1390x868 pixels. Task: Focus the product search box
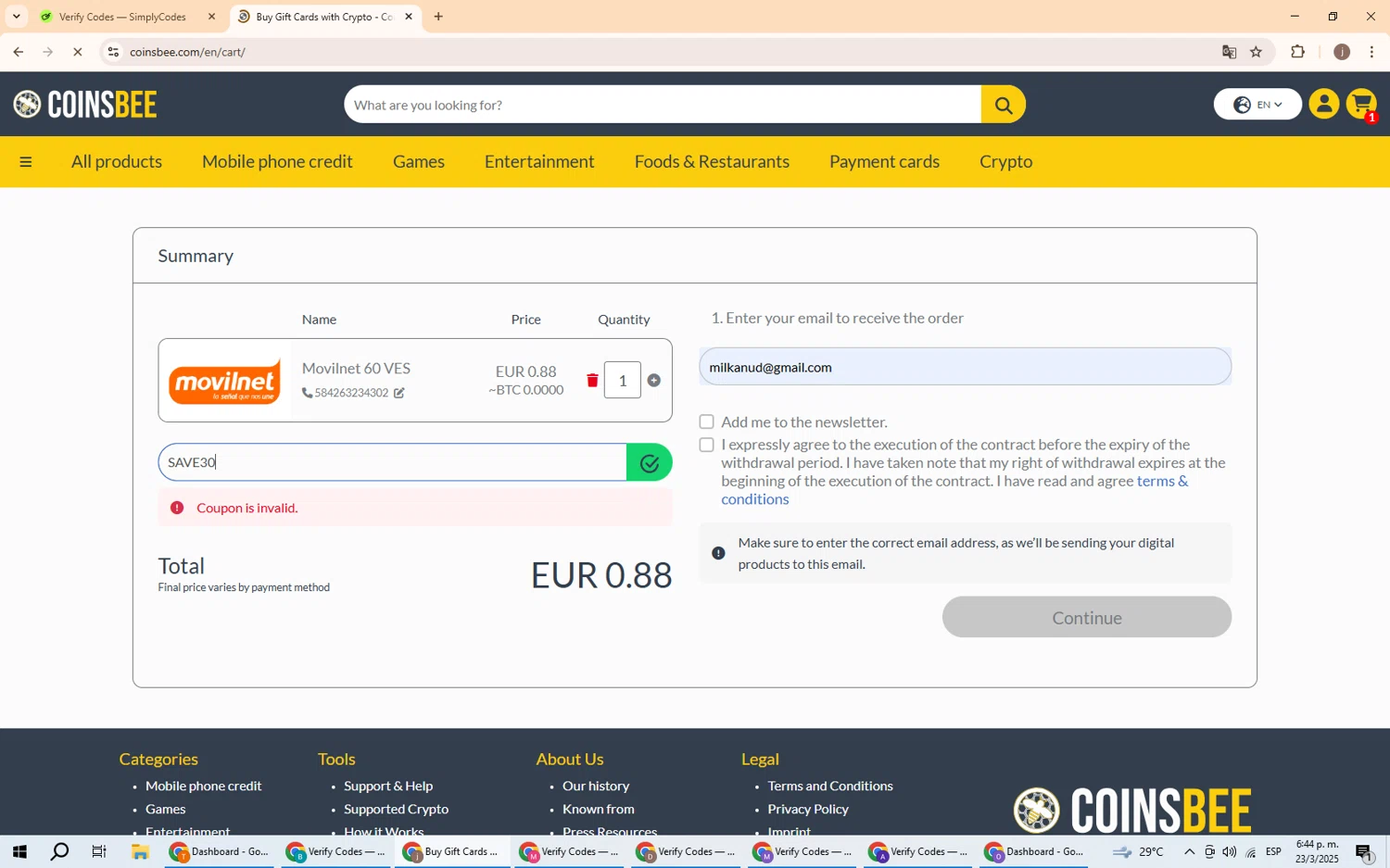pos(663,105)
